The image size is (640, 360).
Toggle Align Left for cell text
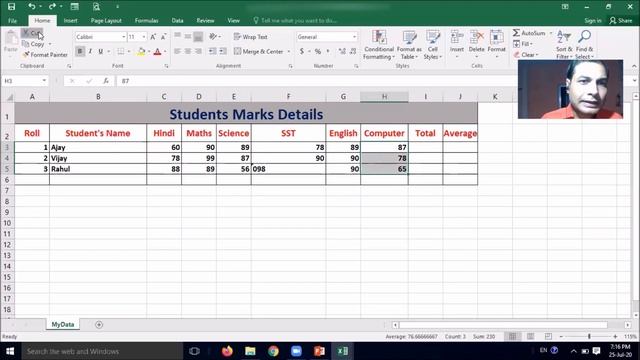point(177,51)
